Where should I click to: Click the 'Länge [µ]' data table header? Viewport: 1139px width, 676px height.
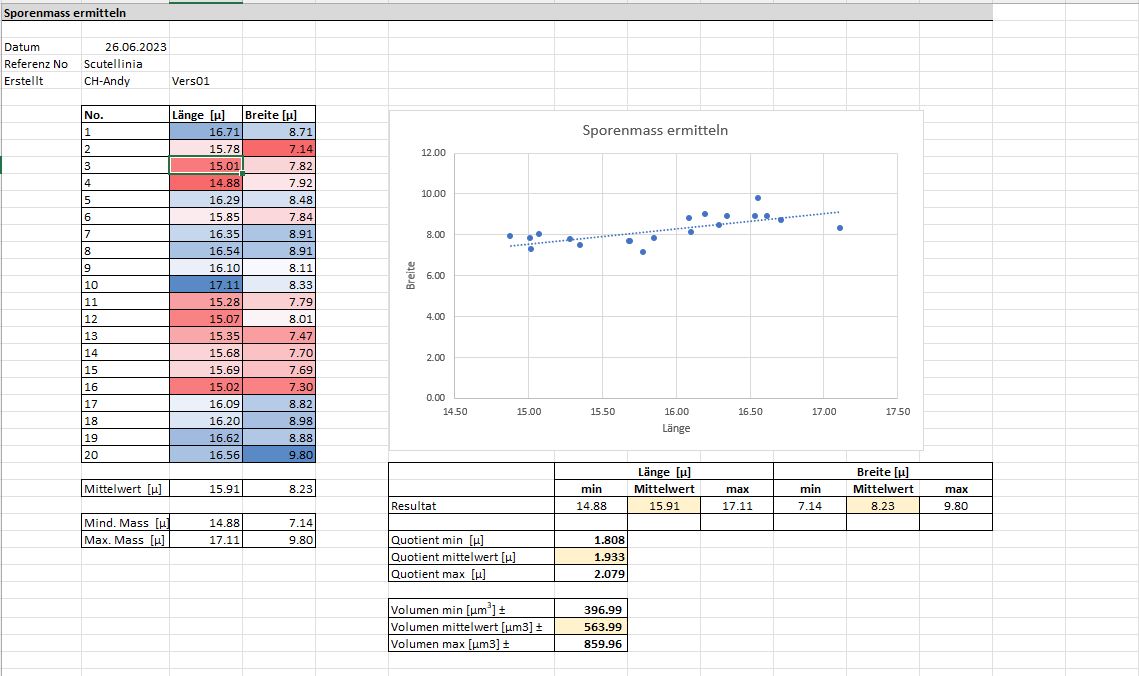205,115
